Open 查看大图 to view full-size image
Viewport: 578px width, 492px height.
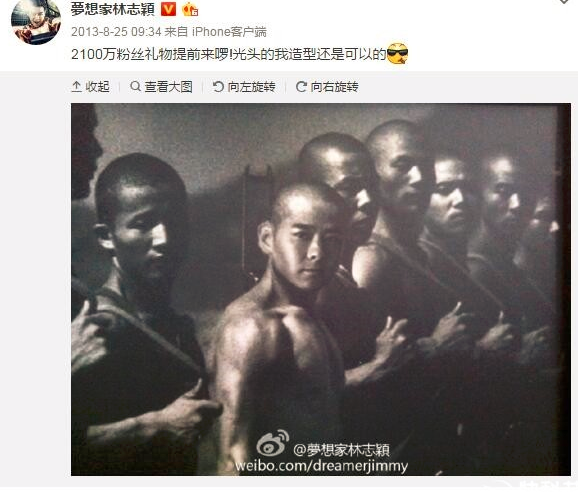[x=168, y=87]
